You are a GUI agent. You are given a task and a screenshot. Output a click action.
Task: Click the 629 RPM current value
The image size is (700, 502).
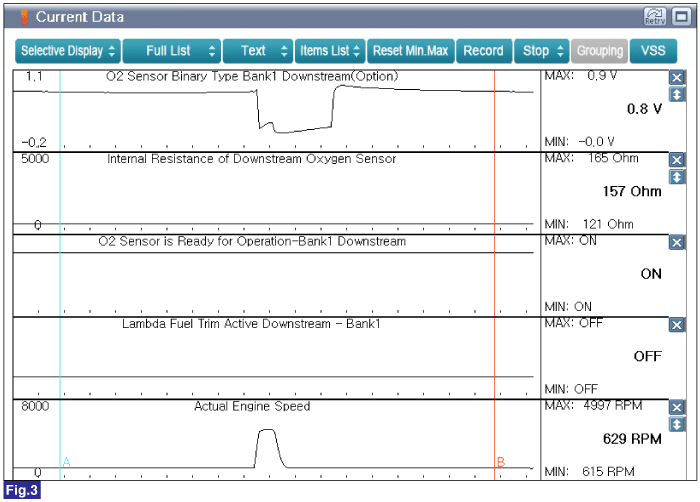pyautogui.click(x=632, y=439)
